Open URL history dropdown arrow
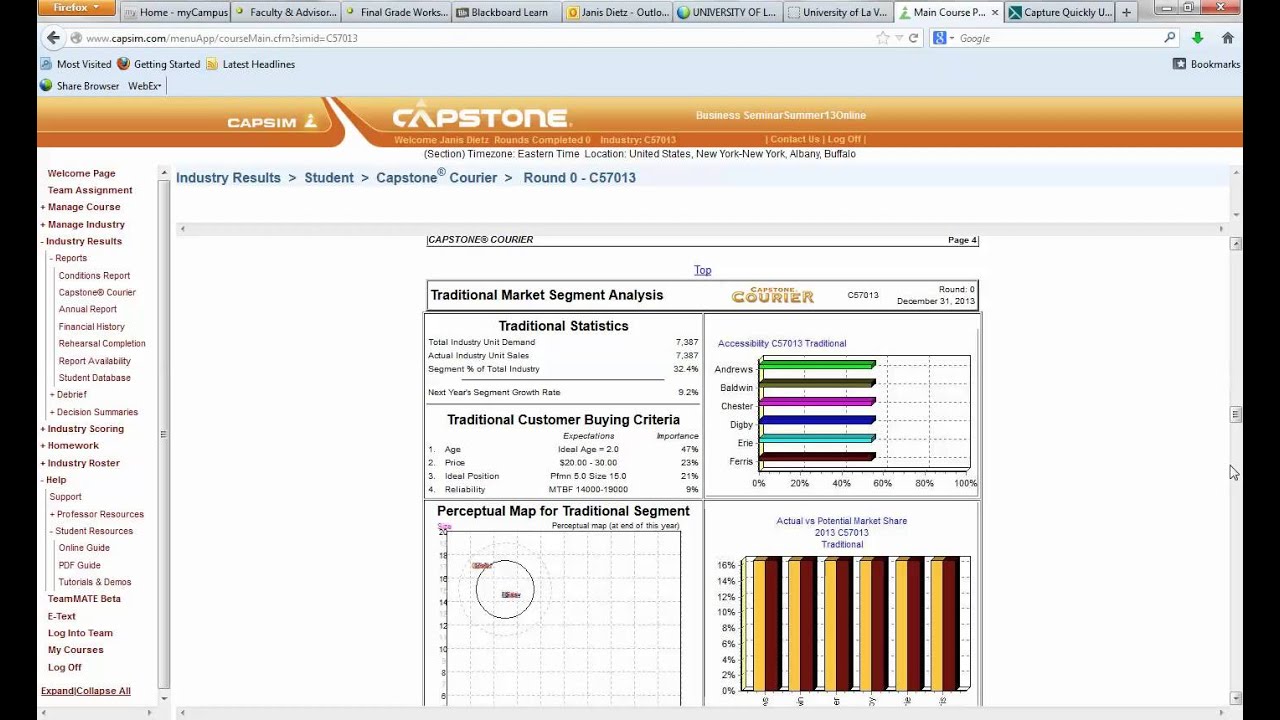The width and height of the screenshot is (1280, 720). click(898, 38)
